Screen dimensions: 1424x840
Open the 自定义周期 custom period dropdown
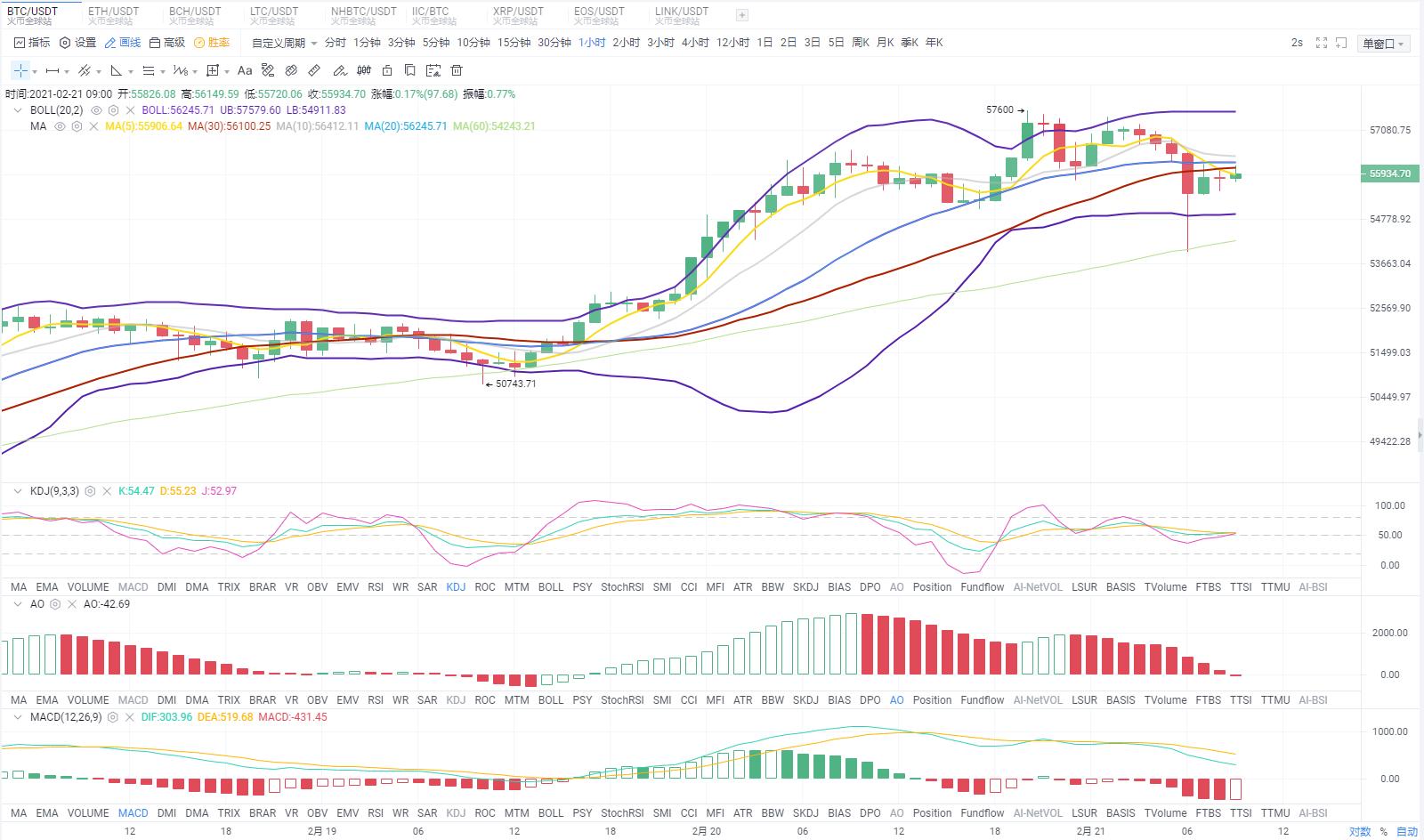tap(284, 43)
